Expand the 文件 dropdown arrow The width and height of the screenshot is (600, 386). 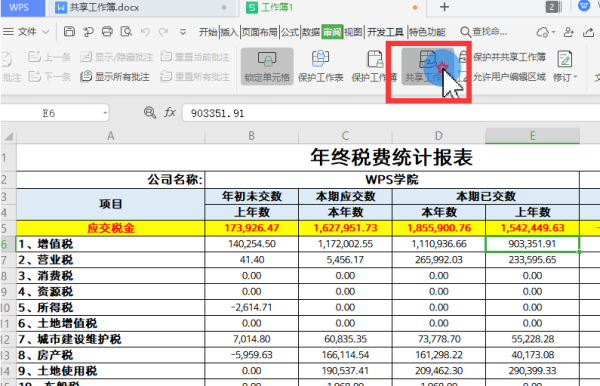46,32
